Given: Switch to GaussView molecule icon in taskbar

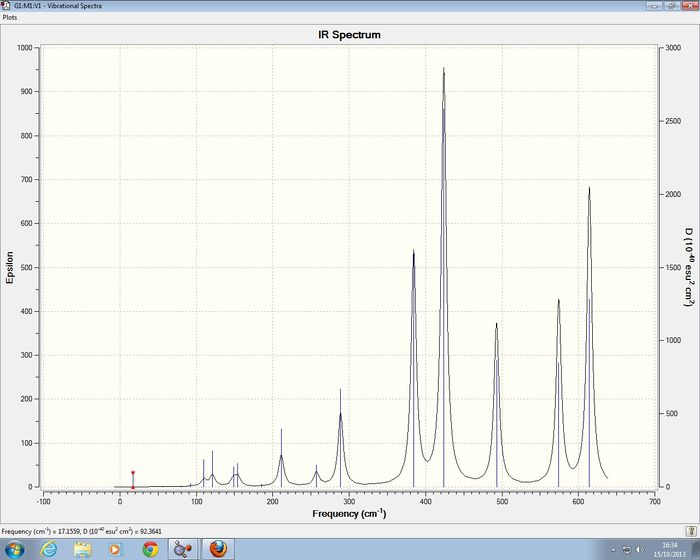Looking at the screenshot, I should click(x=183, y=549).
